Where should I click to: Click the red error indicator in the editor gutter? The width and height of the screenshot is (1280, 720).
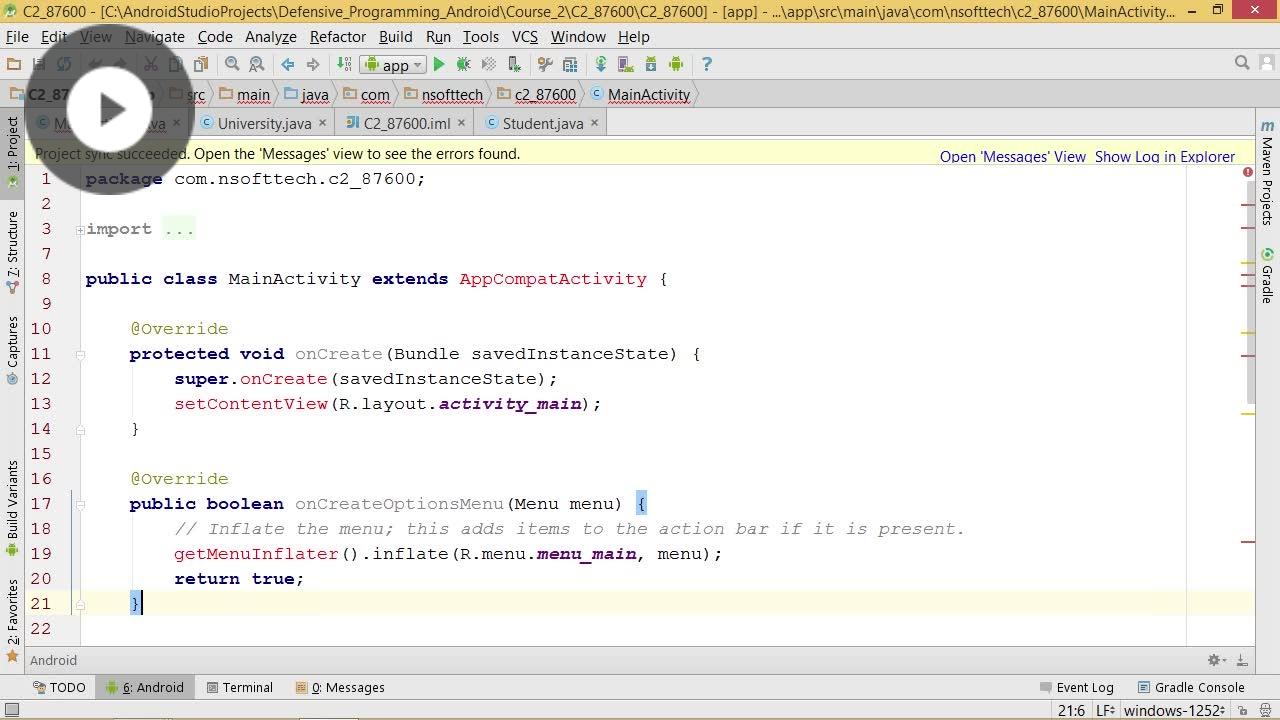pyautogui.click(x=1248, y=173)
